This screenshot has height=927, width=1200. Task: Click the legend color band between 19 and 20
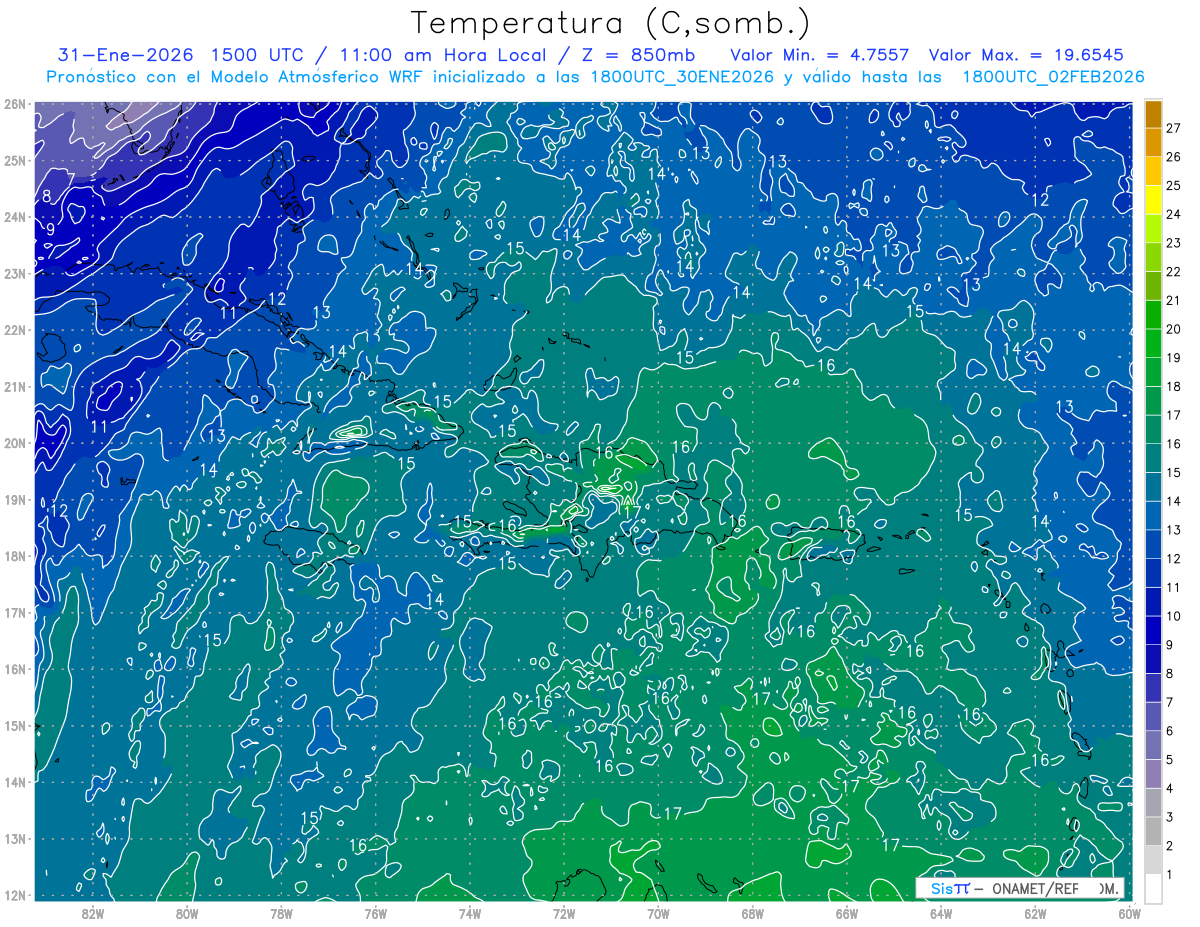(1152, 343)
